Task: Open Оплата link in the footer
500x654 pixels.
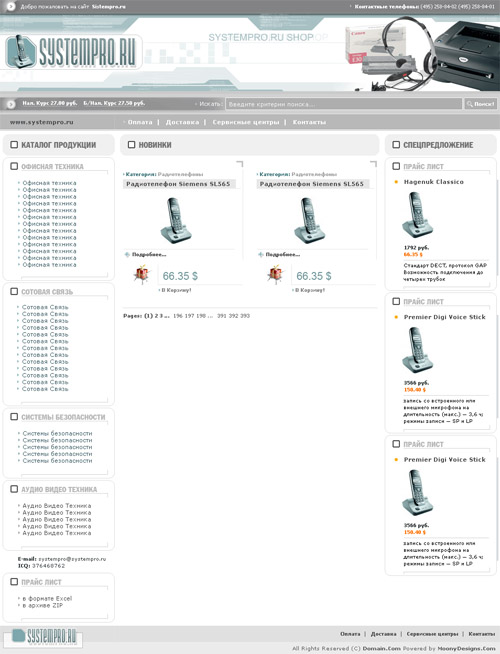Action: click(350, 634)
